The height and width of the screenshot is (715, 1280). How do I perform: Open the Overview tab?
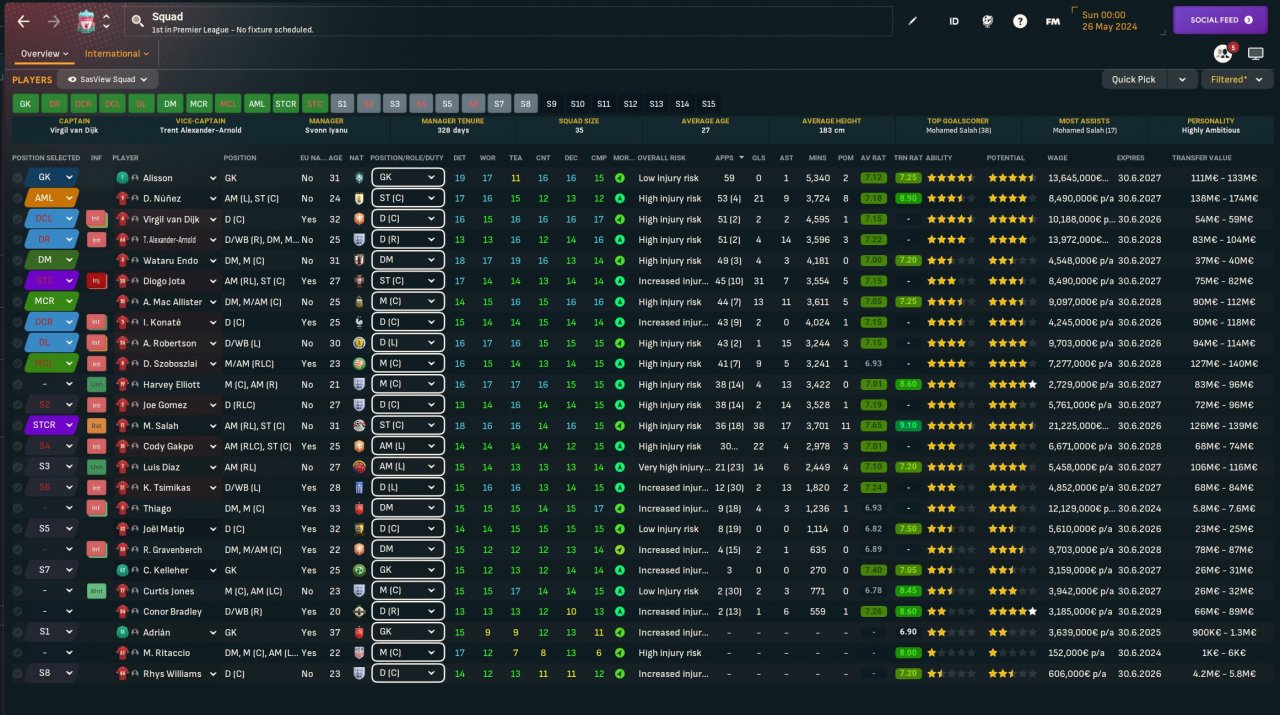click(x=44, y=53)
